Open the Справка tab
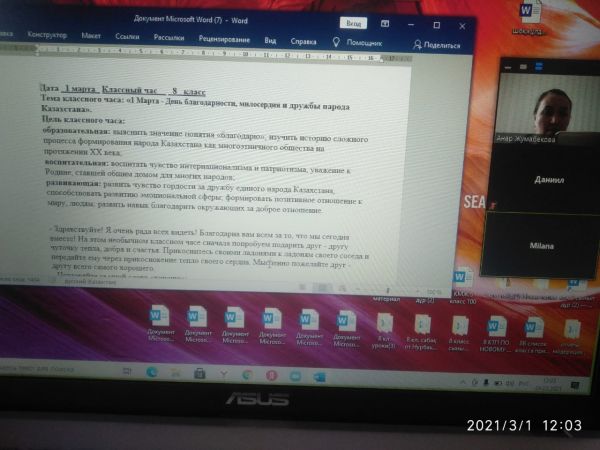Viewport: 600px width, 450px height. 303,41
